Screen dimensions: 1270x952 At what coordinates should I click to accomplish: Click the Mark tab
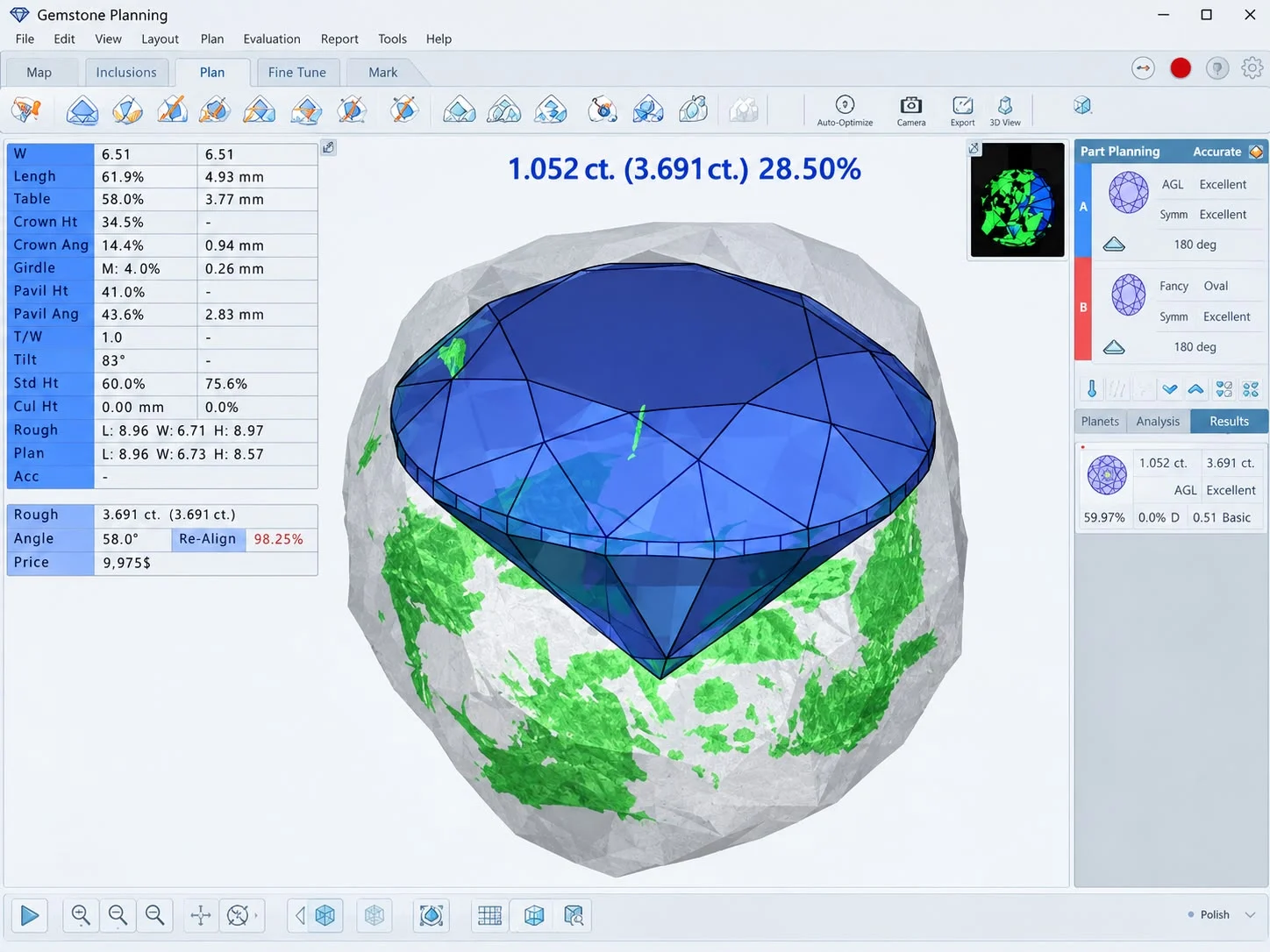click(382, 73)
